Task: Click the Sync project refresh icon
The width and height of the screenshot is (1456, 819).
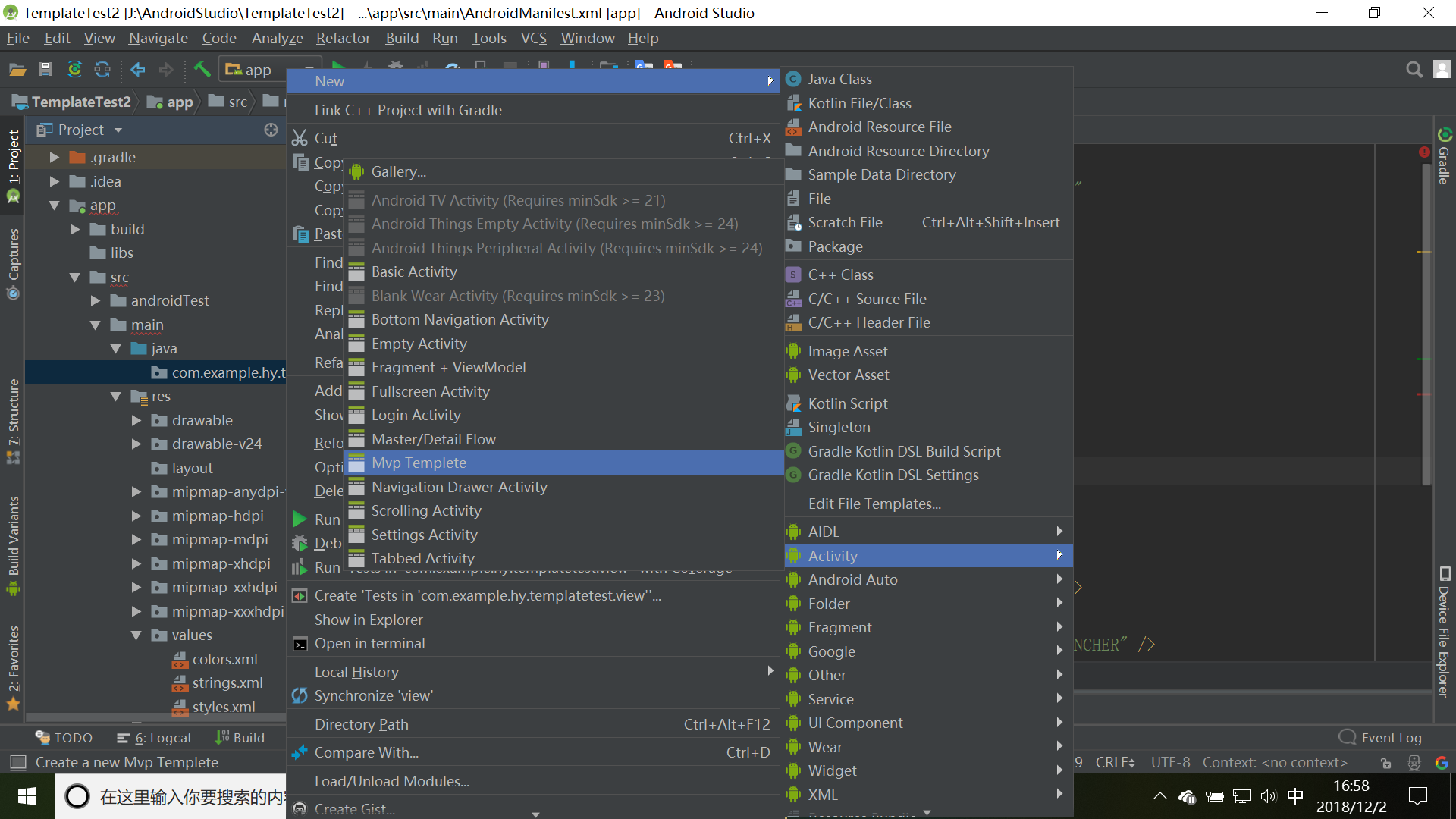Action: [x=74, y=70]
